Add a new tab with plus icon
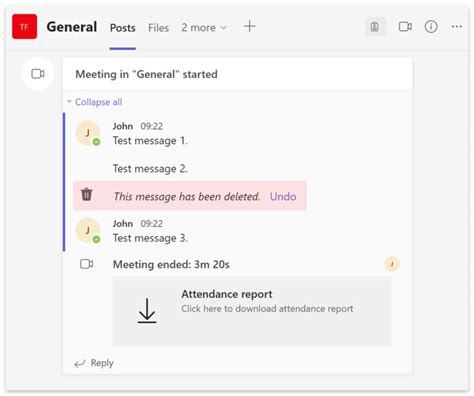This screenshot has width=474, height=396. tap(249, 26)
